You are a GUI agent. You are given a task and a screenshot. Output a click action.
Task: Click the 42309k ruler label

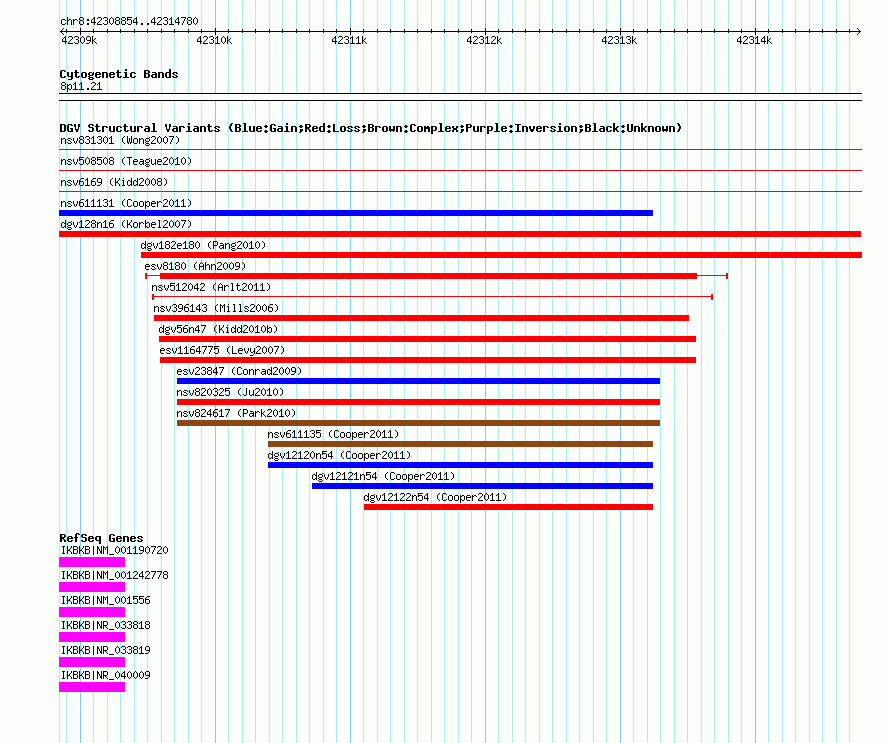click(x=79, y=40)
